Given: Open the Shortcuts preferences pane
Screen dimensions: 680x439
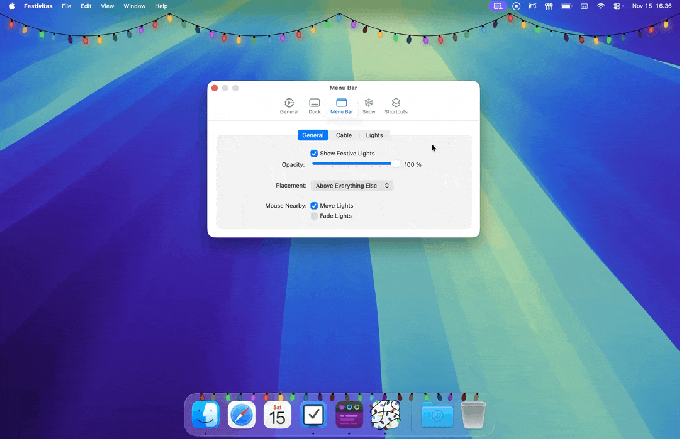Looking at the screenshot, I should (396, 105).
